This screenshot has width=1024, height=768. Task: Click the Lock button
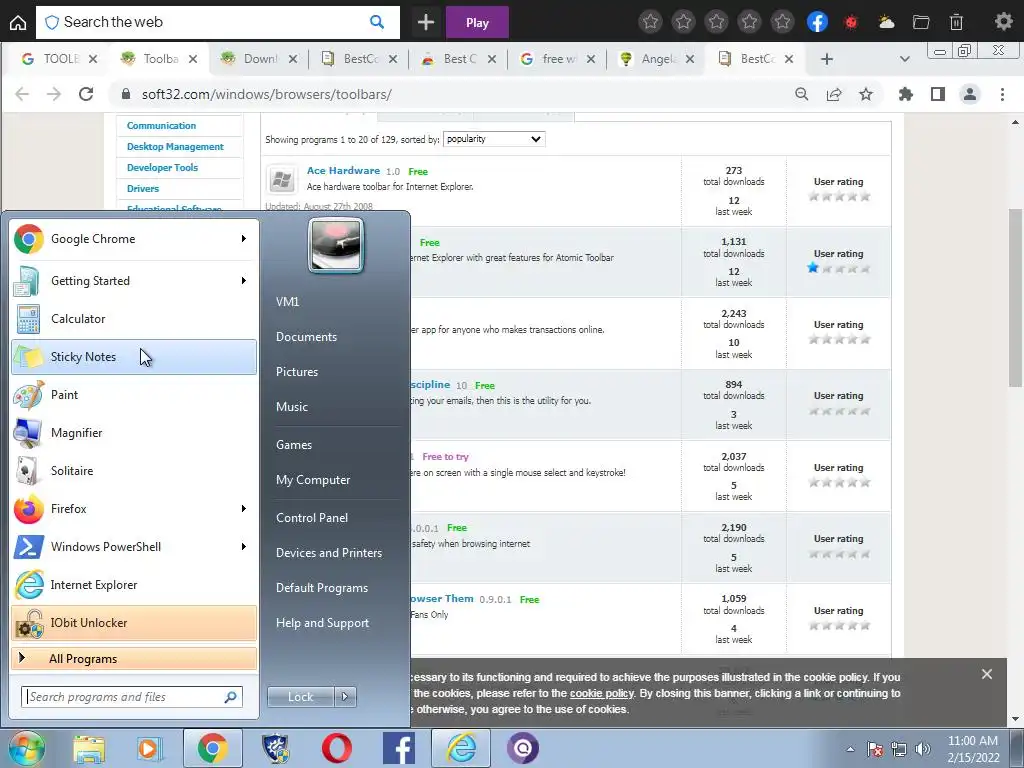(x=300, y=697)
